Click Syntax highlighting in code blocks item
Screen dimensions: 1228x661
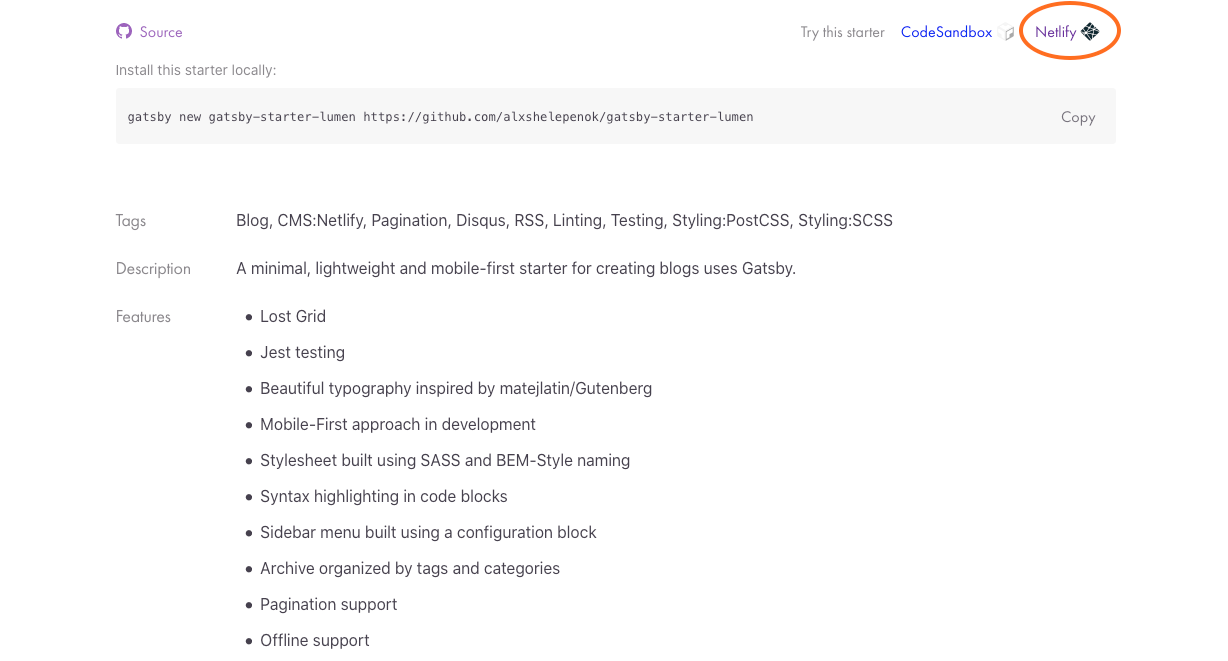[384, 496]
